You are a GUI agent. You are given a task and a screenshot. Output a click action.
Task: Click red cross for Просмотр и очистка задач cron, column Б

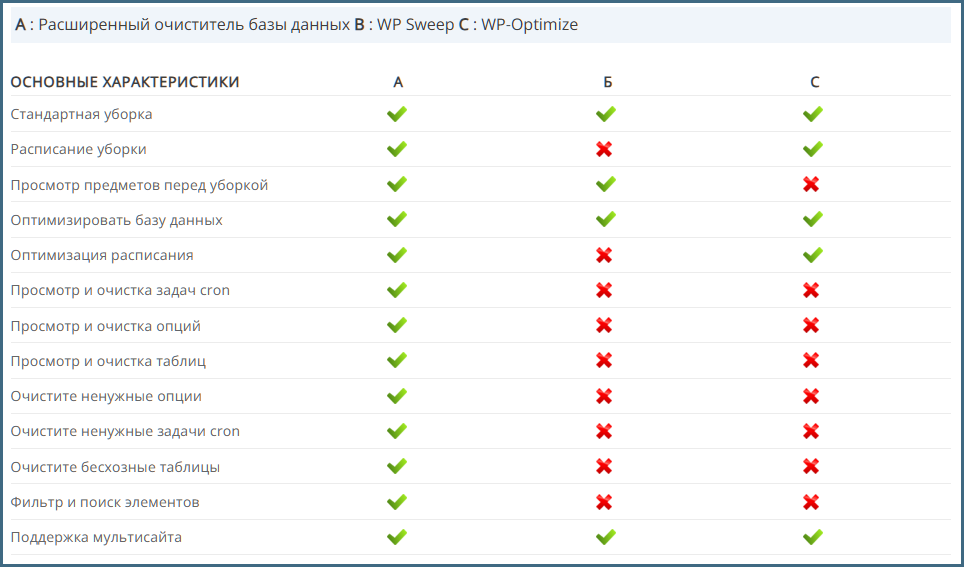604,290
